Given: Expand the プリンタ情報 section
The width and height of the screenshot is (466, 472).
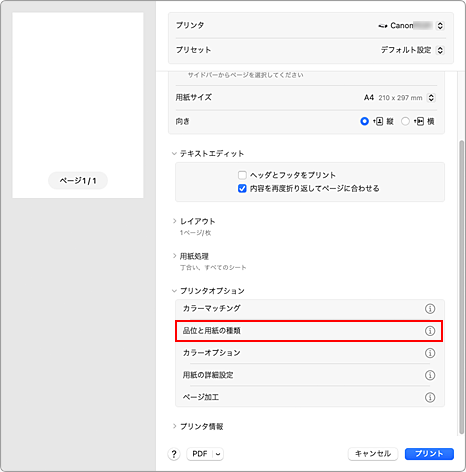Looking at the screenshot, I should (x=174, y=426).
